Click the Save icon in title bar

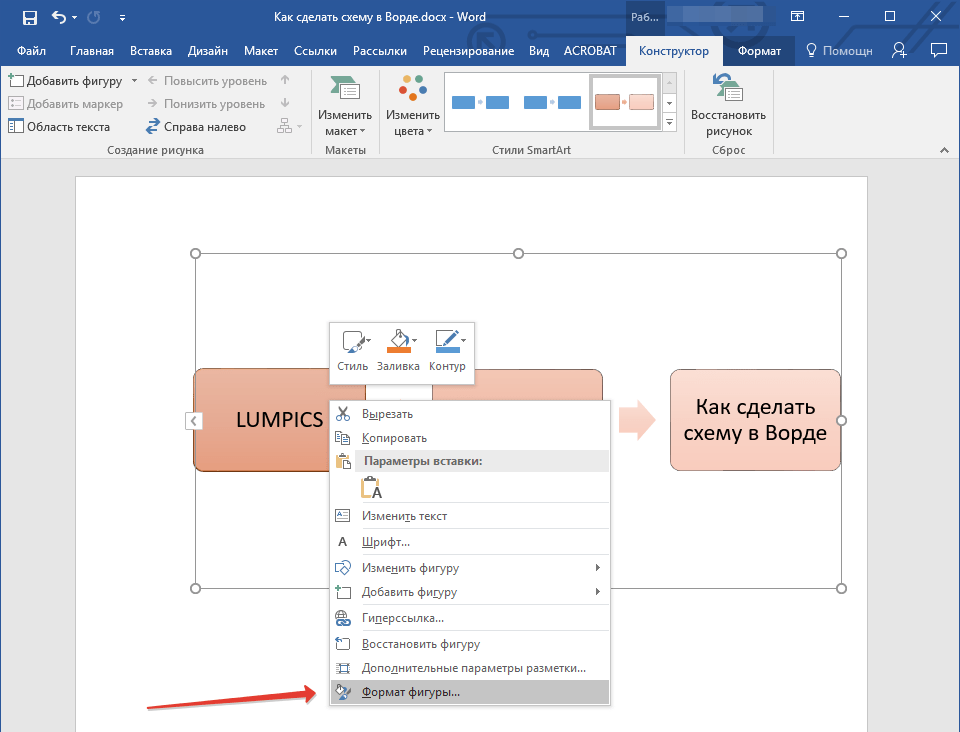click(30, 17)
